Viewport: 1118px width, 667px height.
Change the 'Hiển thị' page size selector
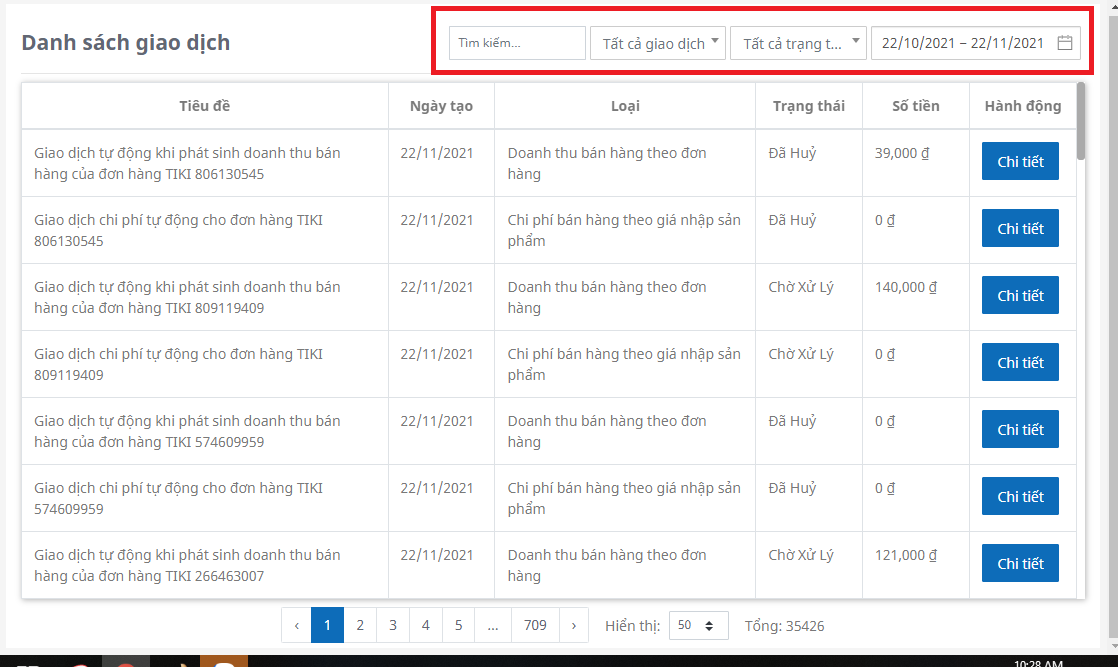point(697,626)
